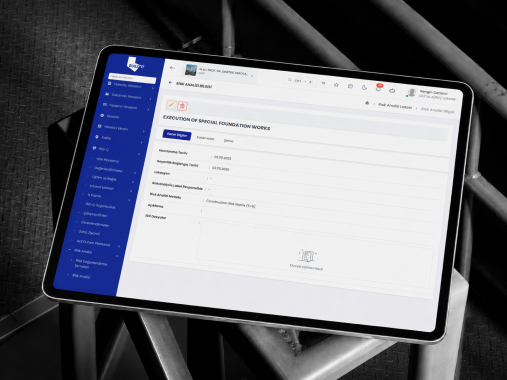The width and height of the screenshot is (507, 380).
Task: Click the grey back arrow in the top header
Action: click(x=172, y=68)
